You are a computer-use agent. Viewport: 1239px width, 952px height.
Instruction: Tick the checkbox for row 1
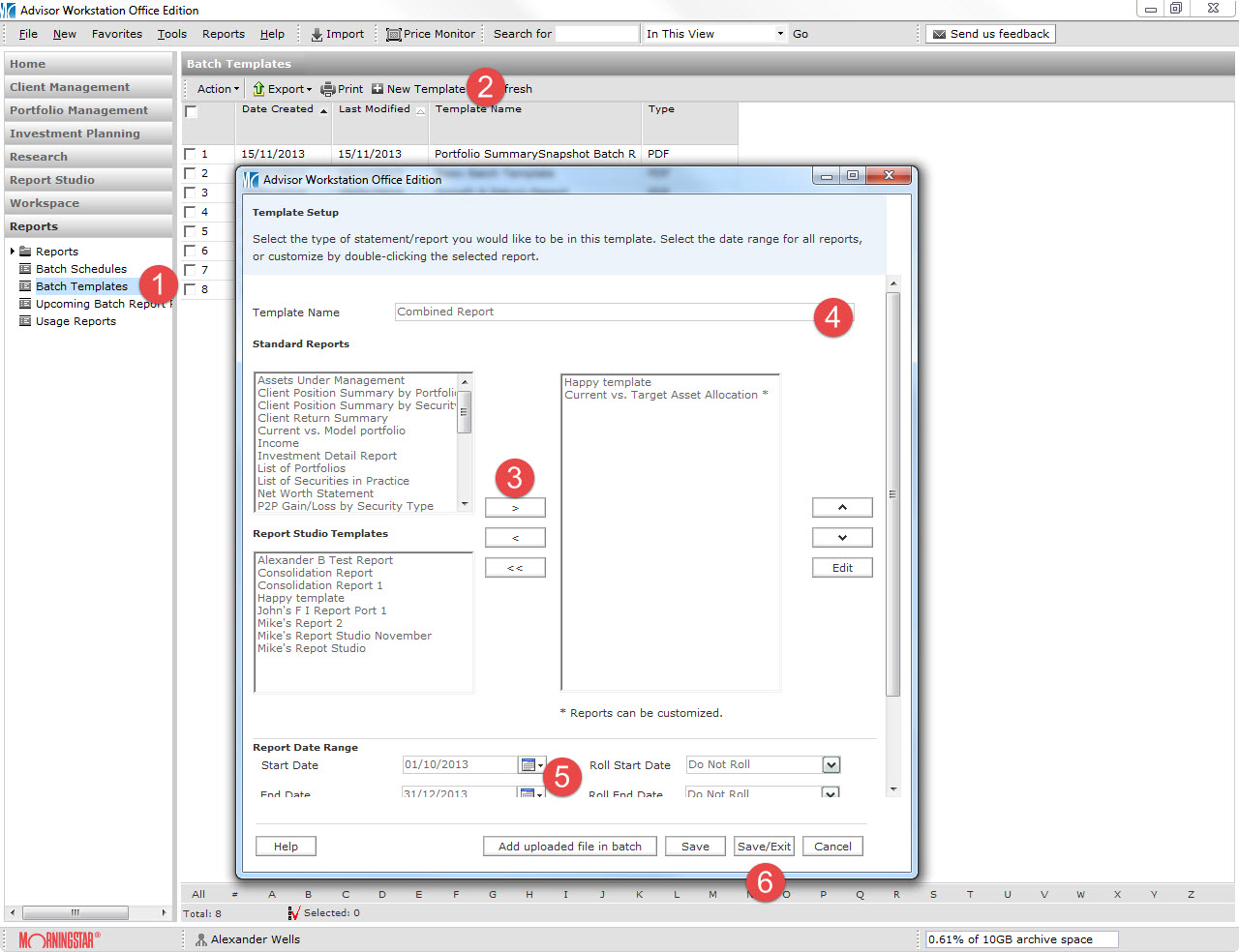(x=190, y=154)
